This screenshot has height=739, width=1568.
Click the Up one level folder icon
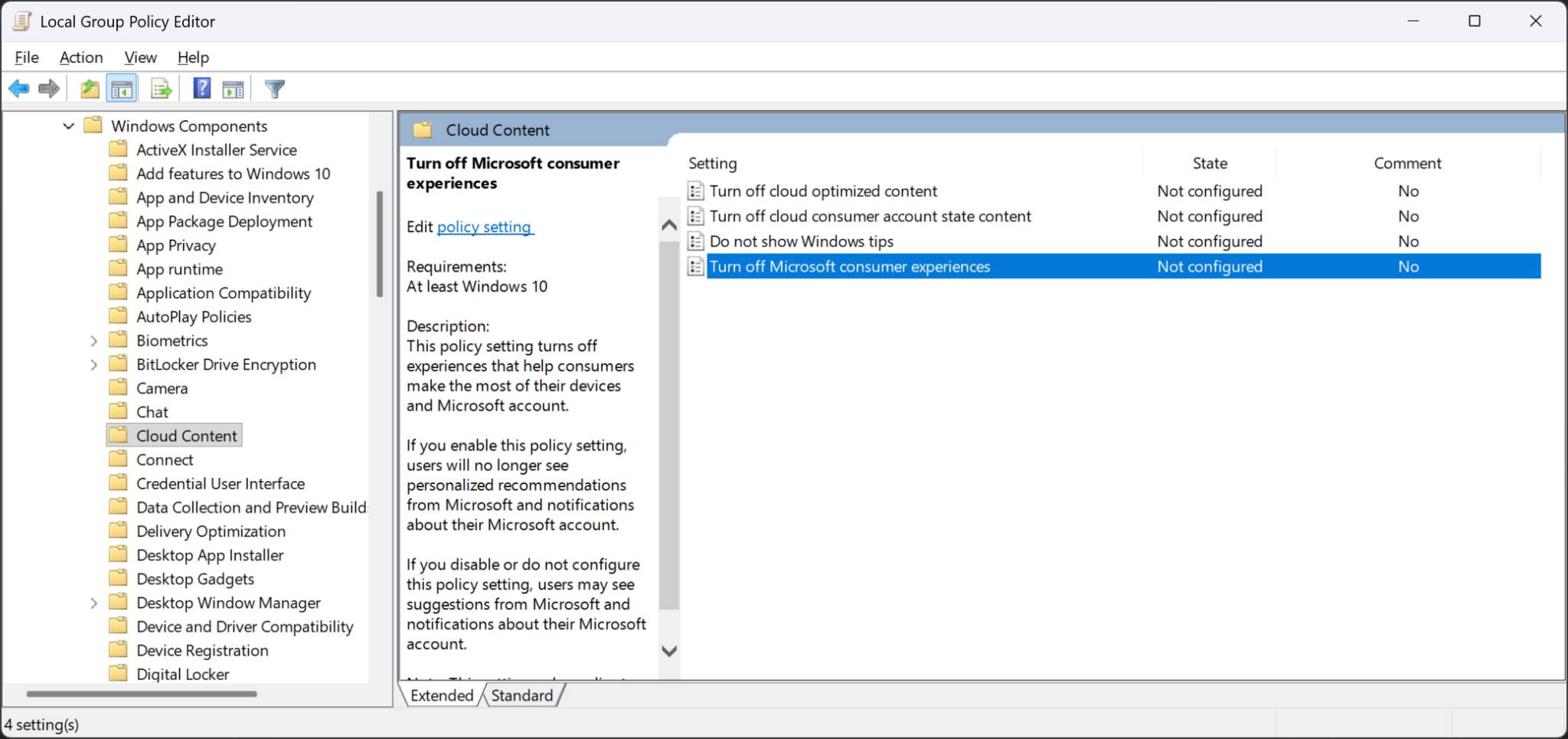[x=90, y=90]
